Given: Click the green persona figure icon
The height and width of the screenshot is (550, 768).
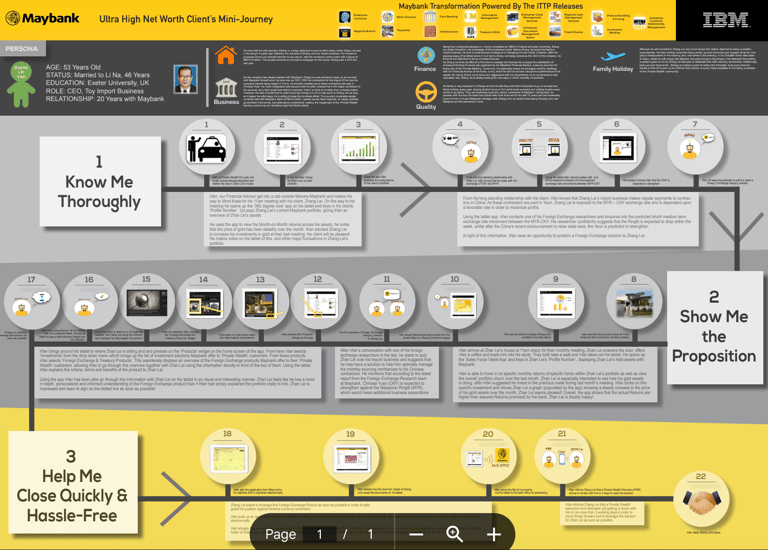Looking at the screenshot, I should click(x=21, y=84).
